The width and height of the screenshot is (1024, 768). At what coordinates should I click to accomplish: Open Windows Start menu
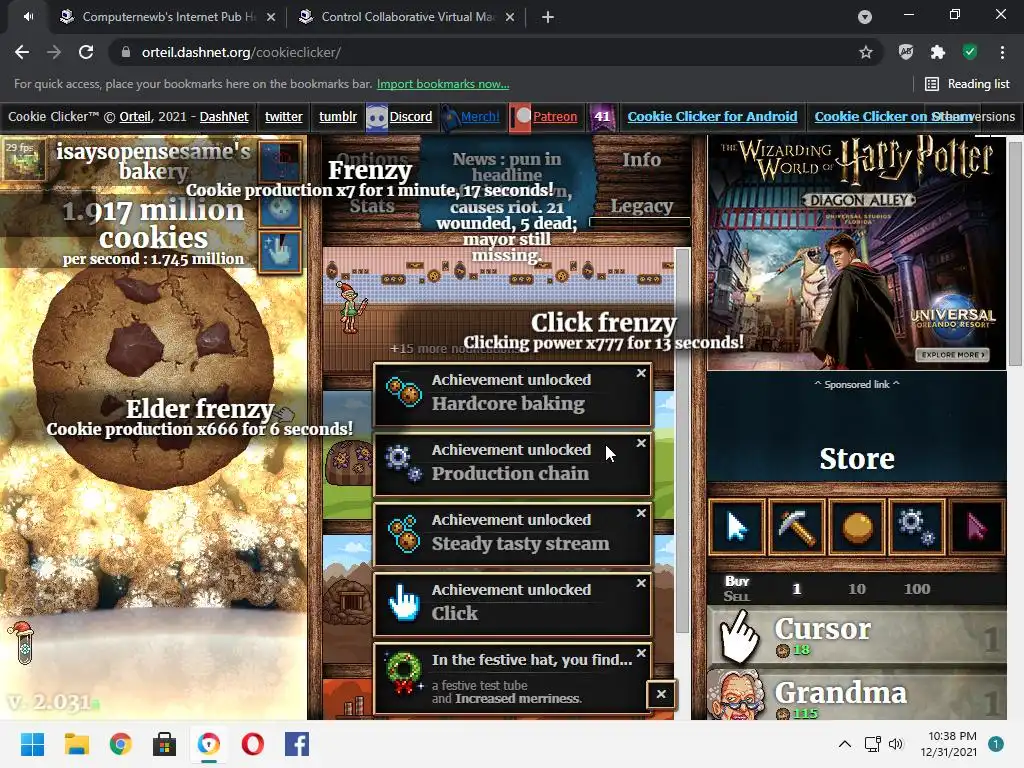point(32,744)
